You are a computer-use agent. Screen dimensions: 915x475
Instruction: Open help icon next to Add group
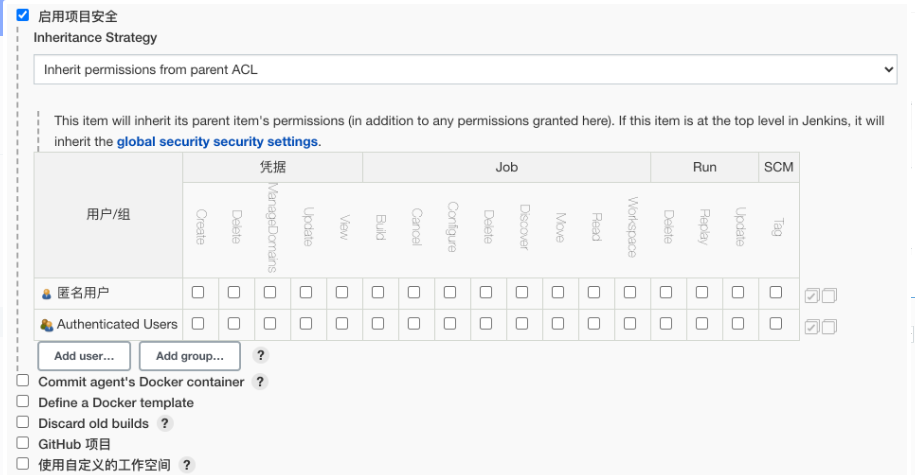coord(260,355)
